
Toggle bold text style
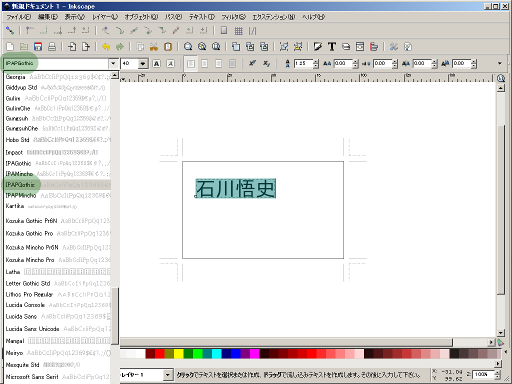point(156,63)
